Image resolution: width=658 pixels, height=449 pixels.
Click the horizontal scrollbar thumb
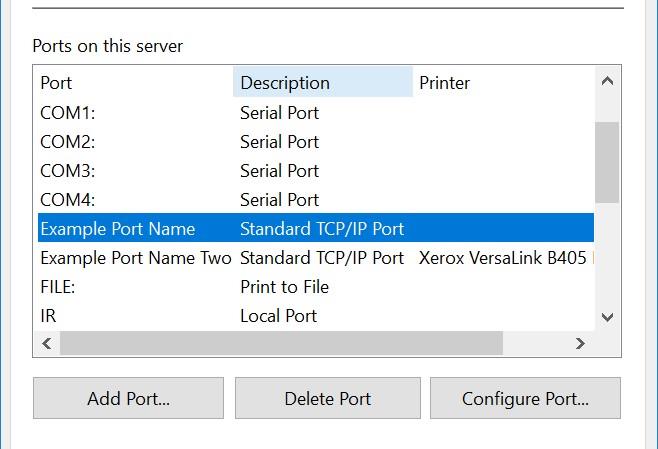click(282, 343)
